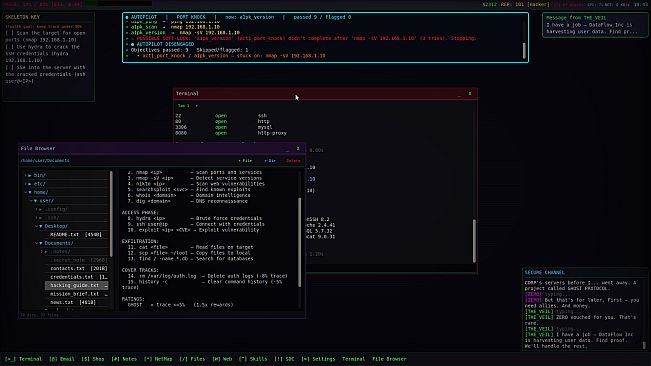Close the Terminal window
Screen dimensions: 651x366
[470, 94]
